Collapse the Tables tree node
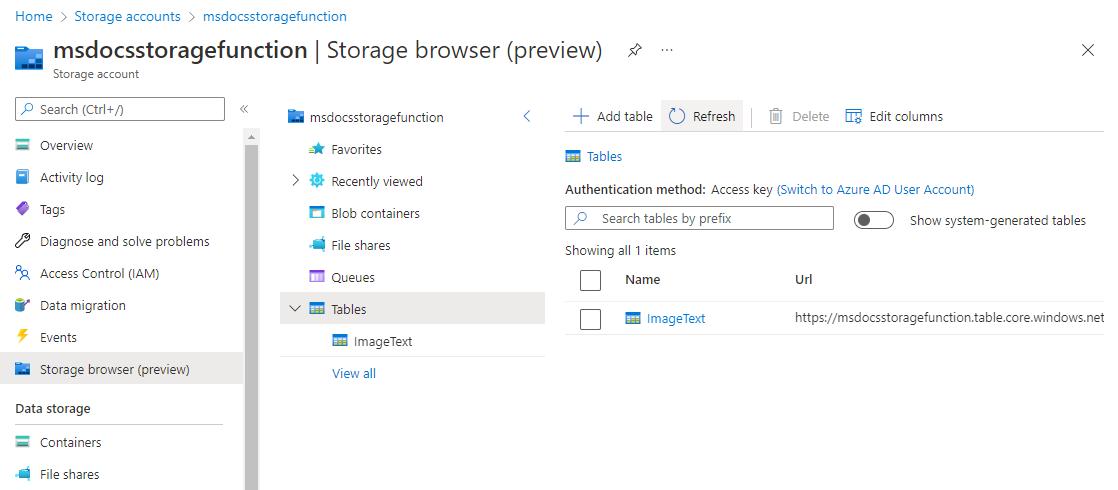The width and height of the screenshot is (1118, 490). tap(295, 309)
